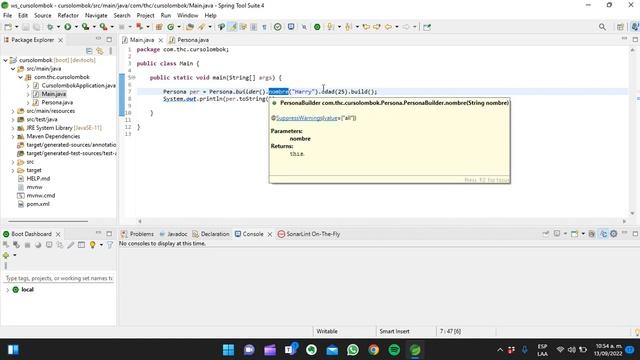Open the Navigate menu
The height and width of the screenshot is (360, 640).
tap(96, 16)
